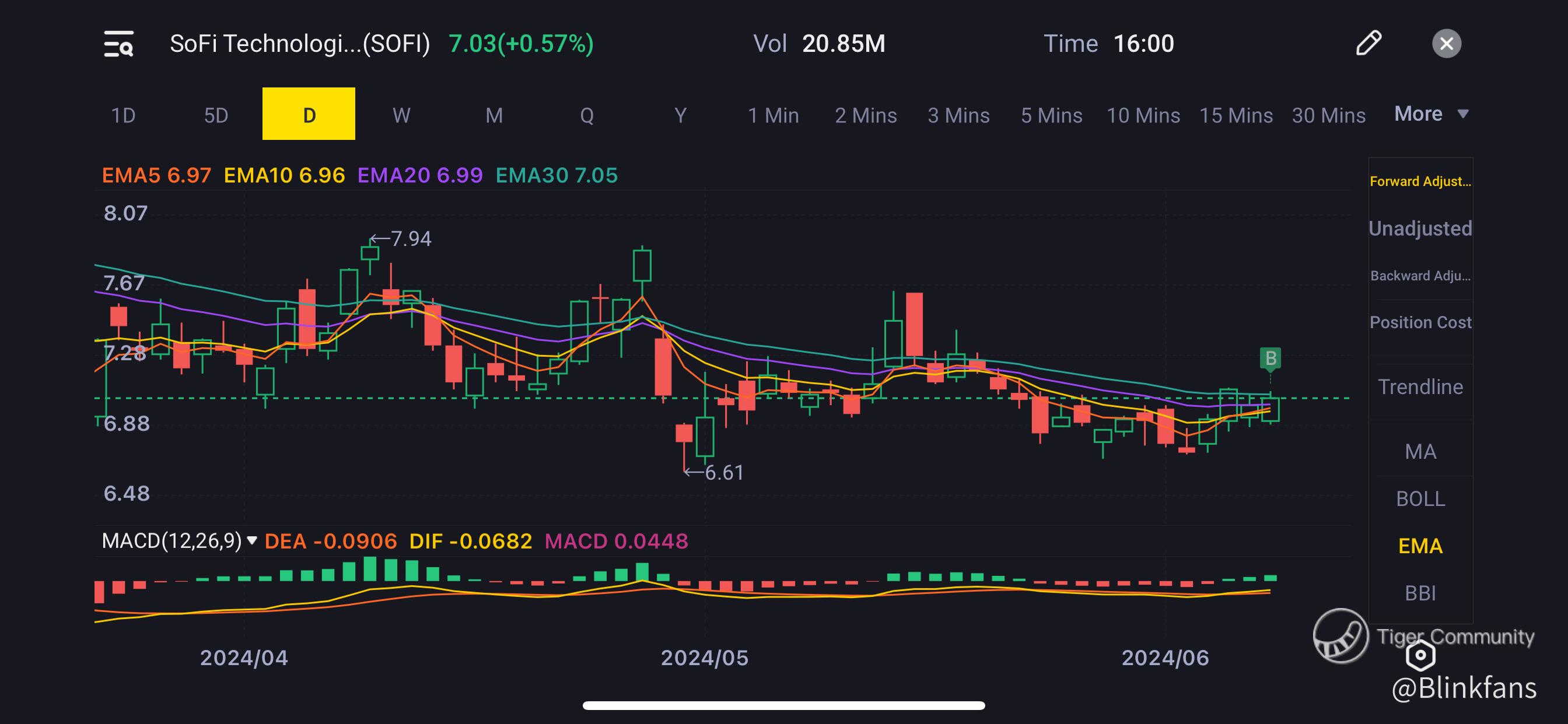Viewport: 1568px width, 724px height.
Task: Tap the 7.94 high price marker
Action: coord(401,238)
